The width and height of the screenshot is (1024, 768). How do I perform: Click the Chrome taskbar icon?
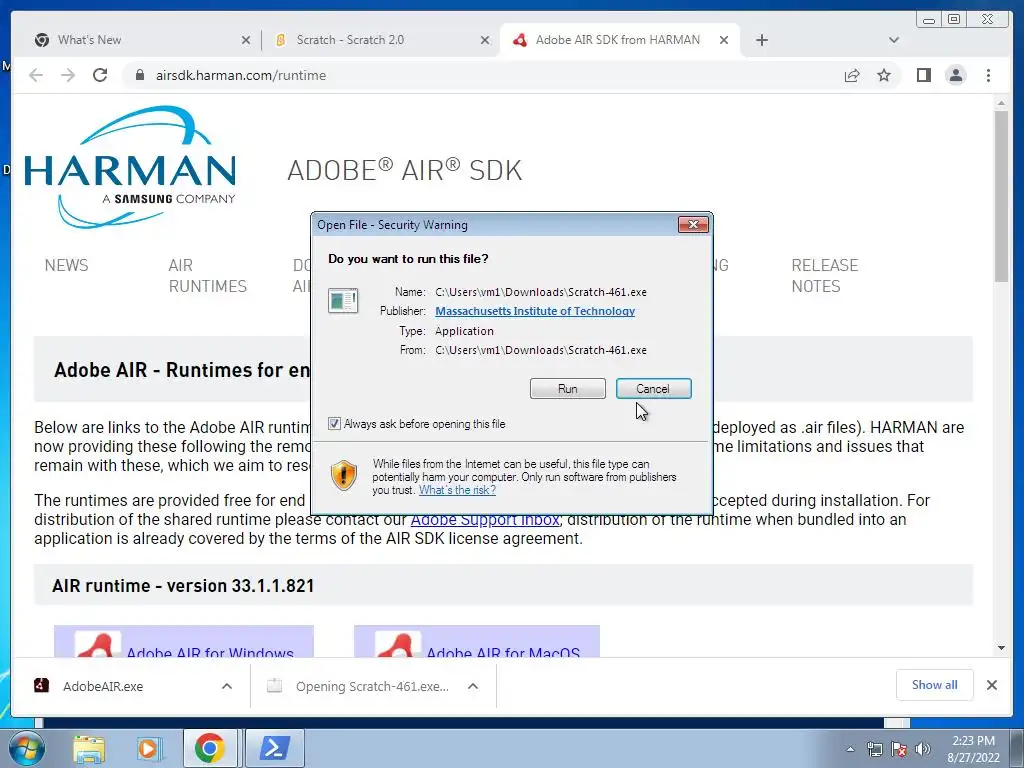(209, 748)
